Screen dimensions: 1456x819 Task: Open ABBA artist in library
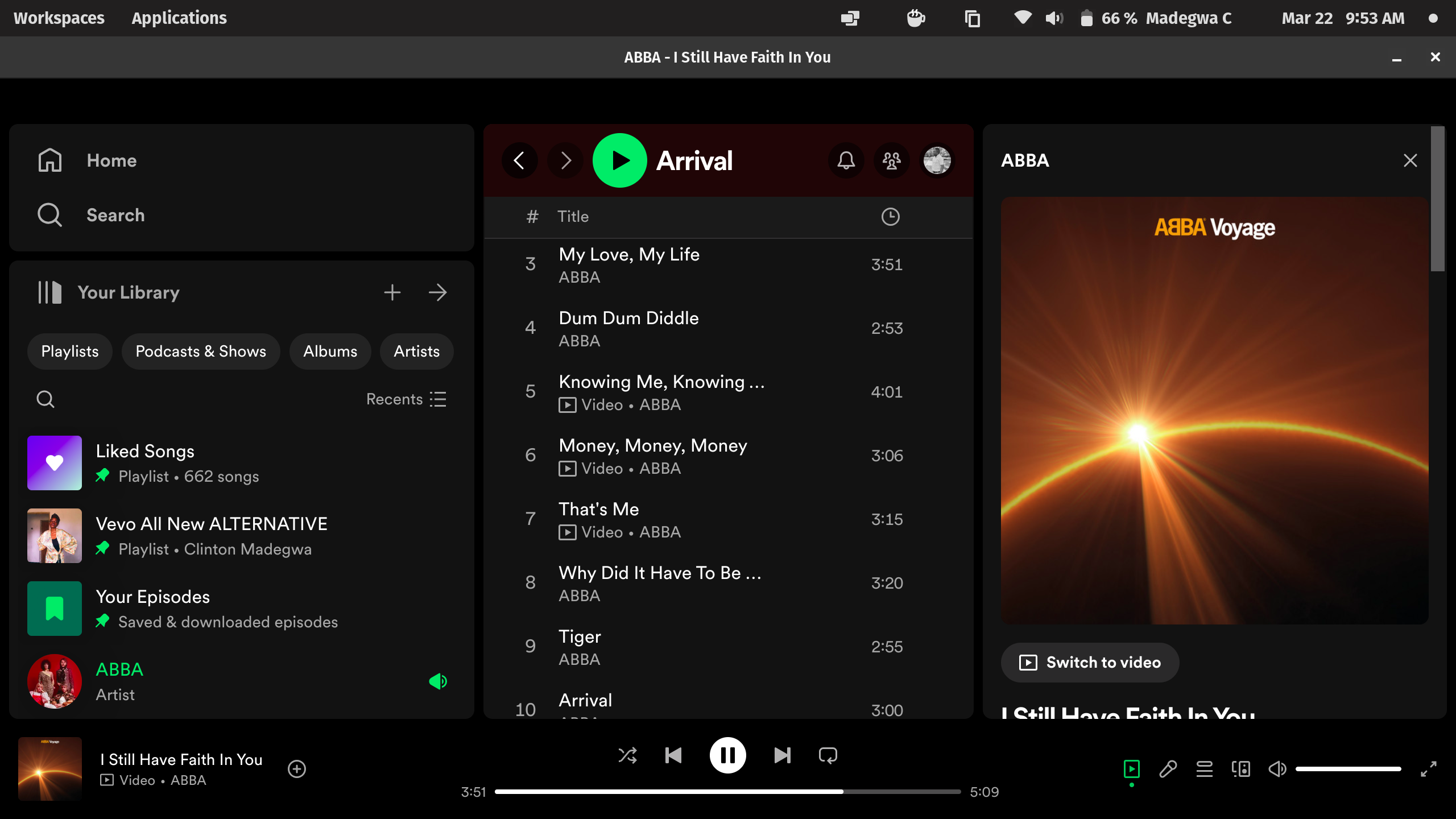coord(241,681)
